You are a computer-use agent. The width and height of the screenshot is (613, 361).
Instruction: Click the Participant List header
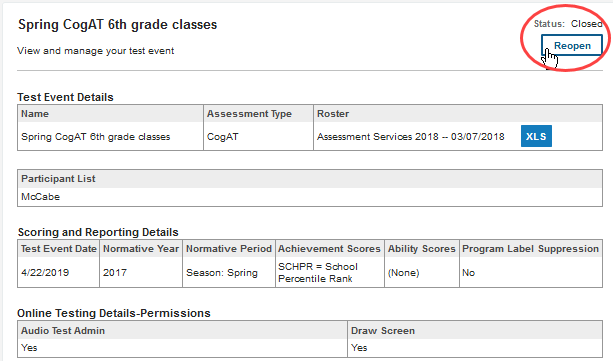click(x=58, y=179)
